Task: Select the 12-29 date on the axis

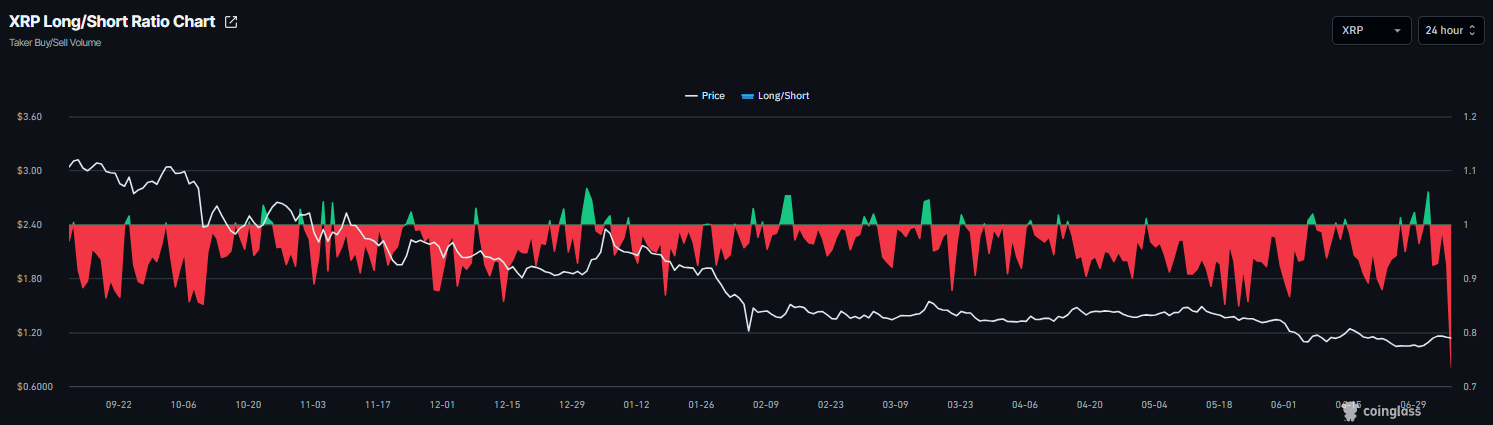Action: point(572,405)
